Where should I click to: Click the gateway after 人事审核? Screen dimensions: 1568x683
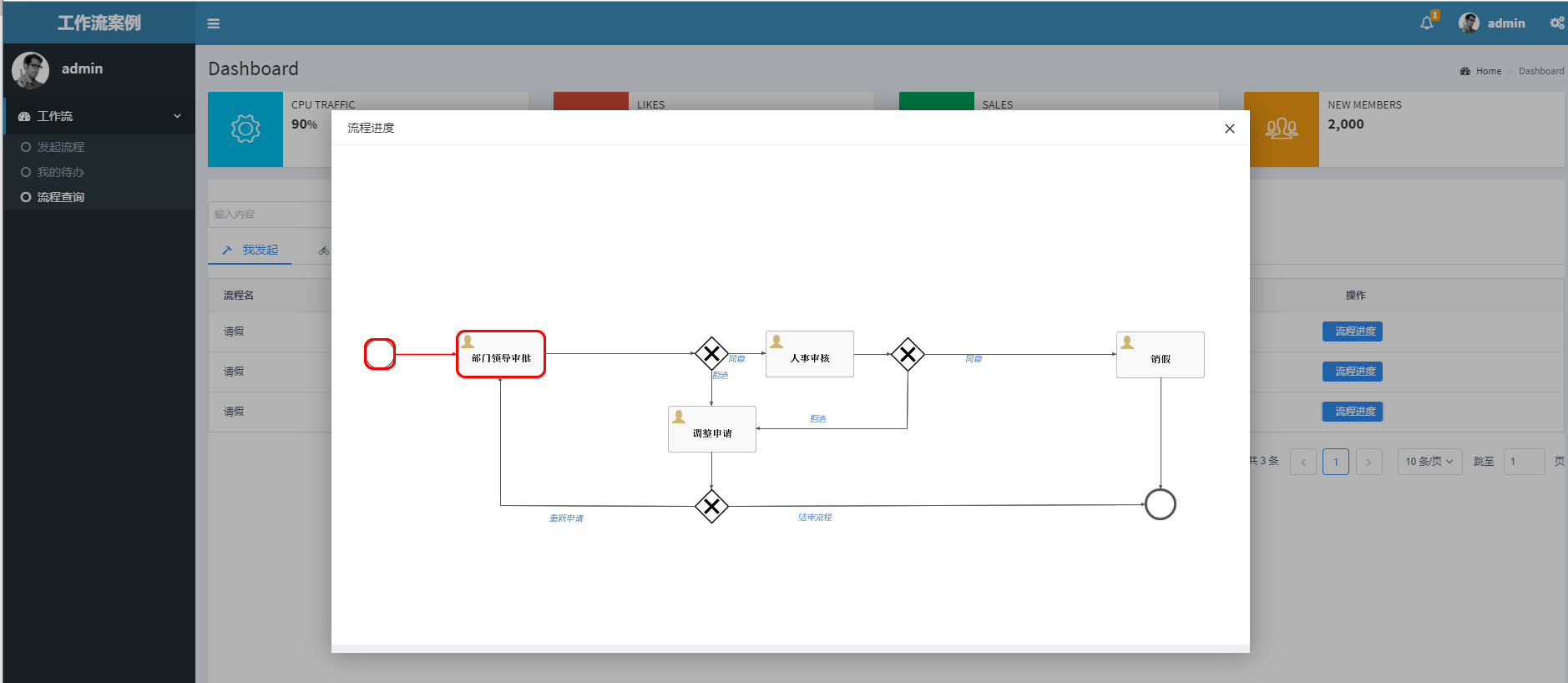pyautogui.click(x=908, y=354)
